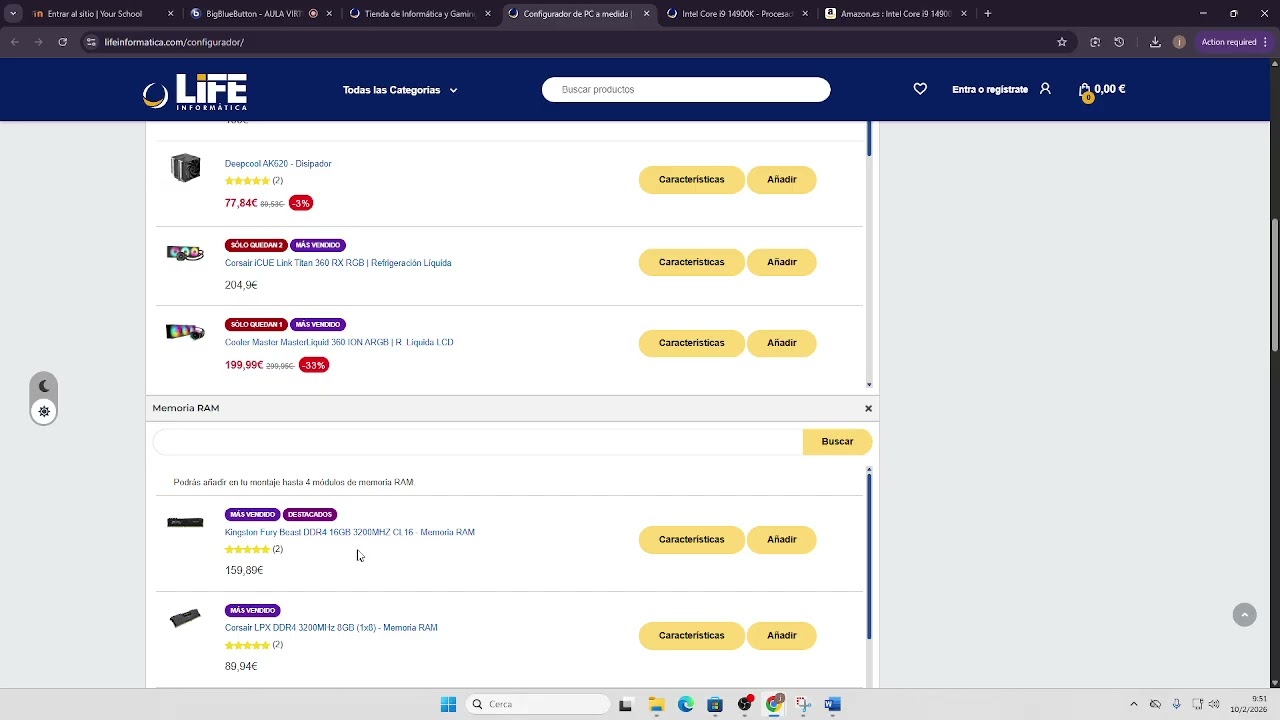Screen dimensions: 1280x720
Task: Bookmark this page with star icon
Action: (x=1062, y=42)
